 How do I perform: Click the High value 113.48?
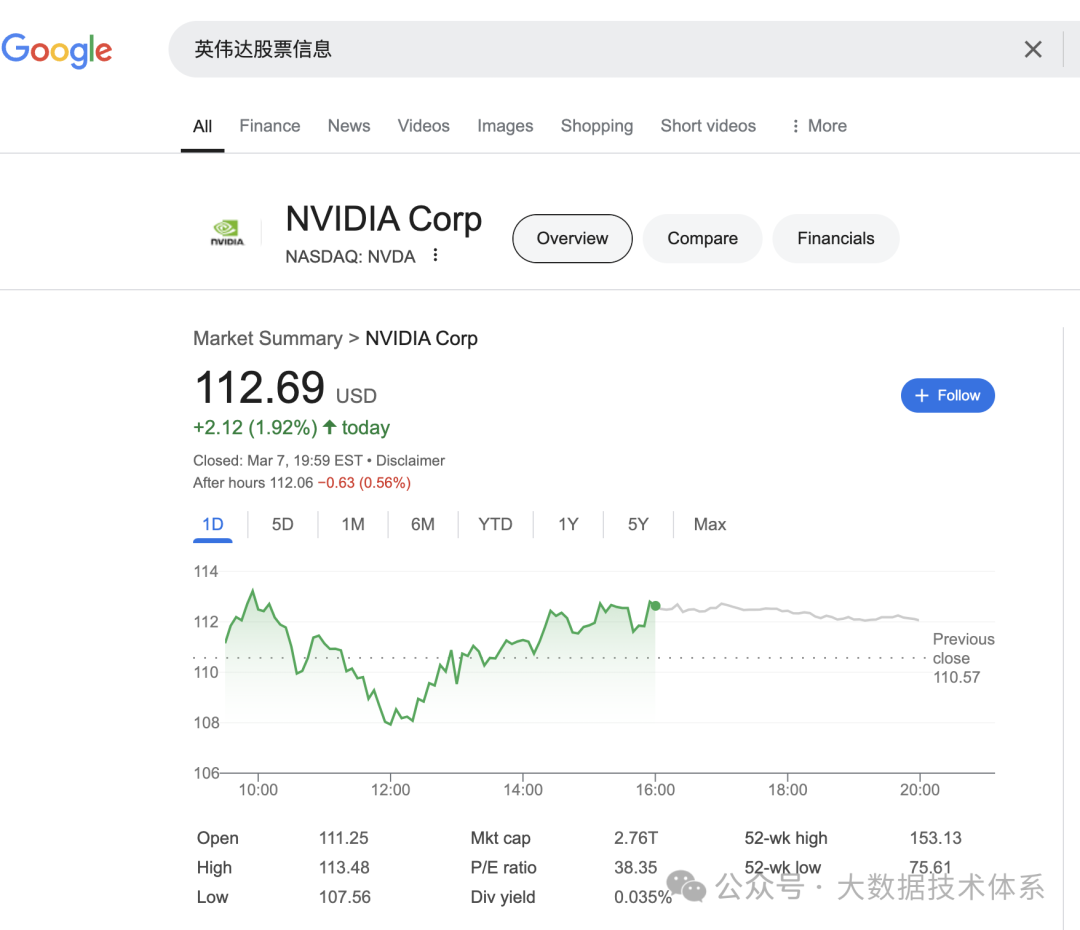pos(344,867)
